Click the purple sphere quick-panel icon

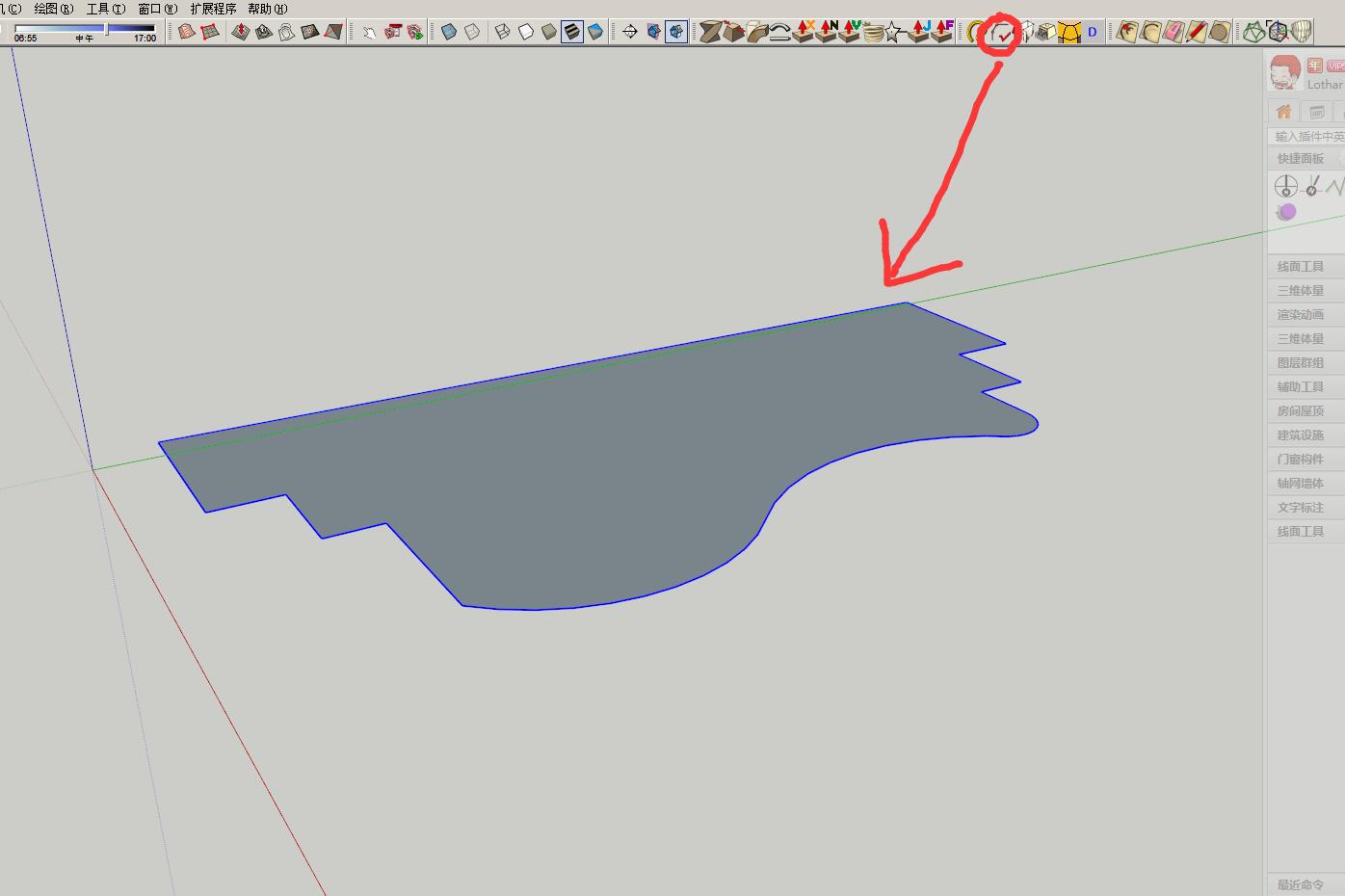[x=1286, y=212]
